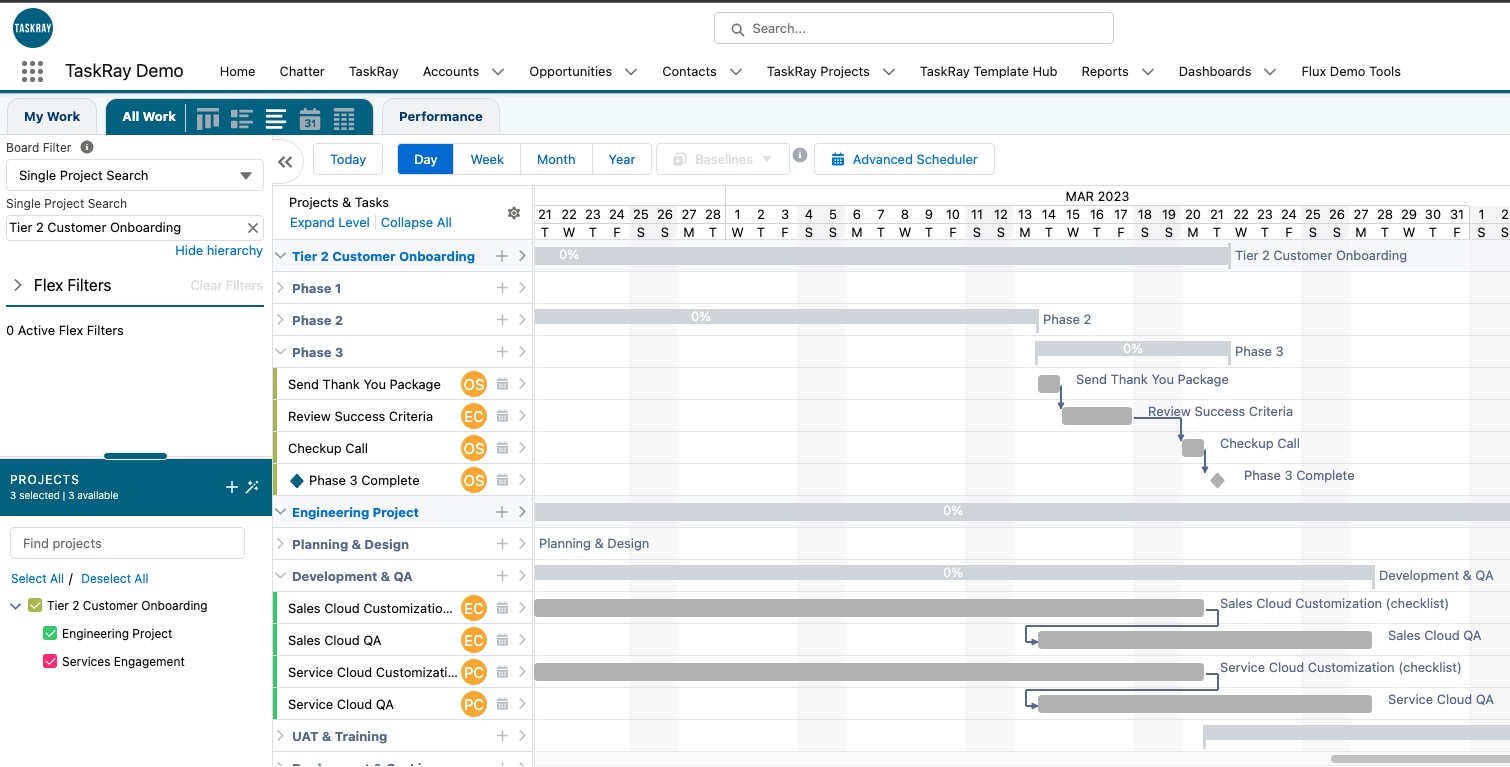This screenshot has height=767, width=1510.
Task: Select All Work tab
Action: click(149, 117)
